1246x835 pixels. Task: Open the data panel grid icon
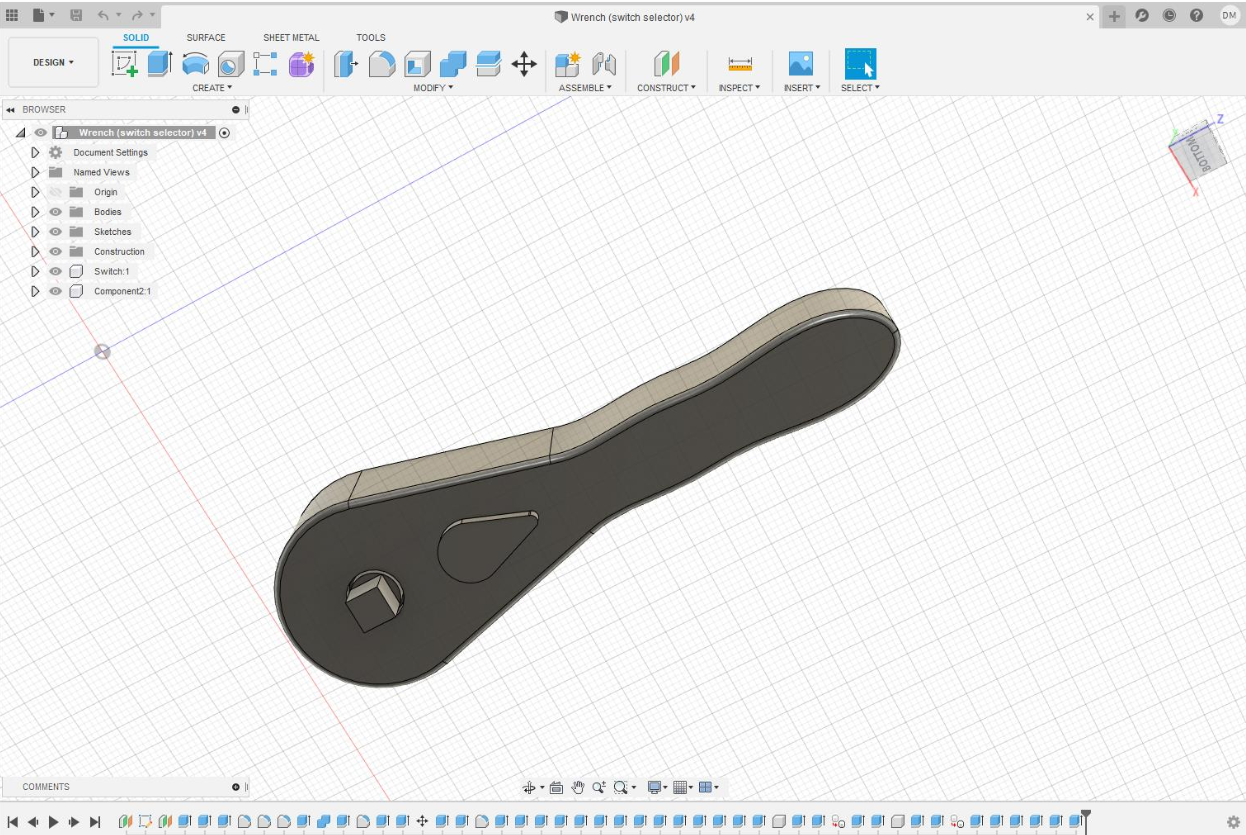point(13,16)
